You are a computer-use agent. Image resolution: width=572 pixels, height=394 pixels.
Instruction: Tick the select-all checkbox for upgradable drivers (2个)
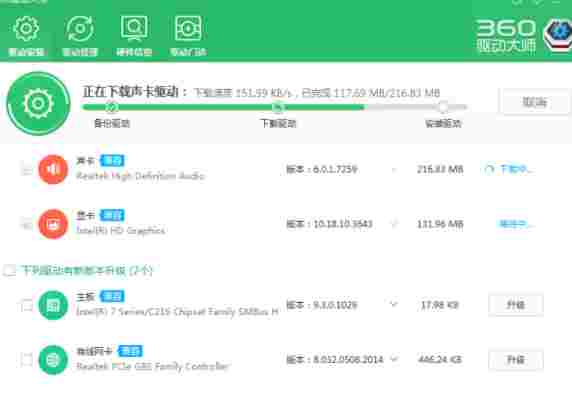(x=9, y=271)
